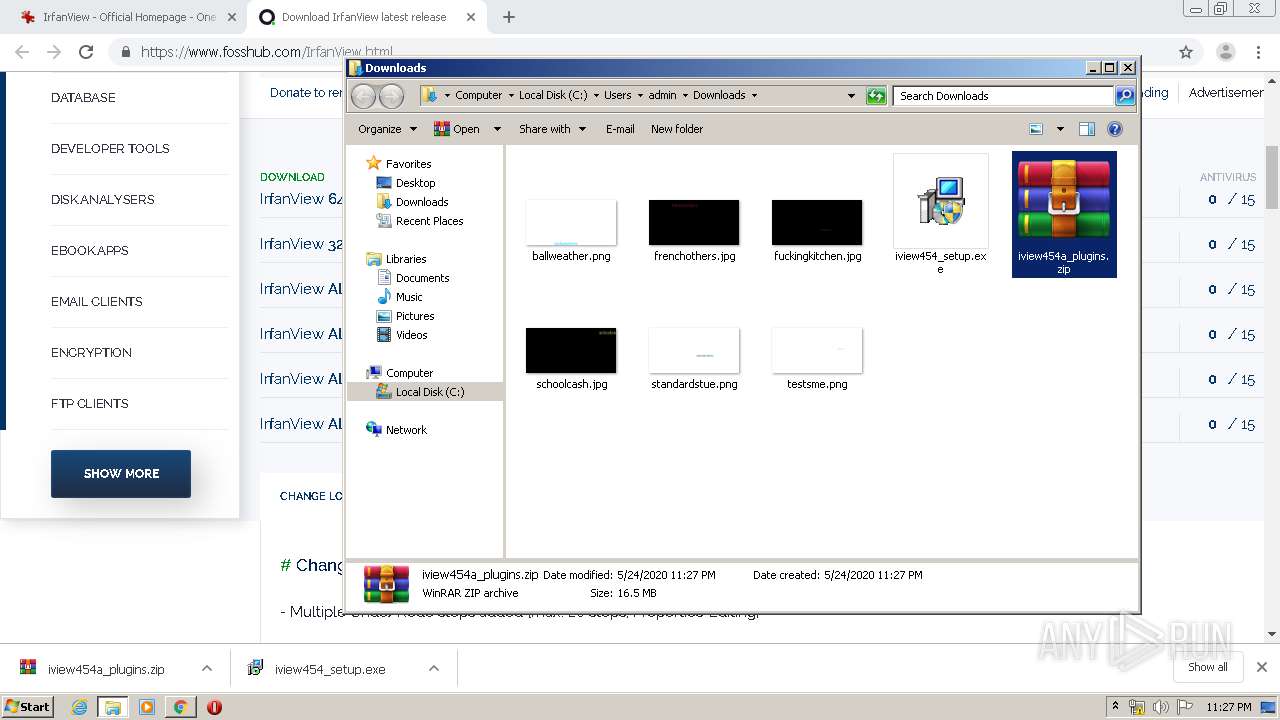Click the Explorer forward navigation arrow
This screenshot has width=1280, height=720.
pyautogui.click(x=391, y=96)
